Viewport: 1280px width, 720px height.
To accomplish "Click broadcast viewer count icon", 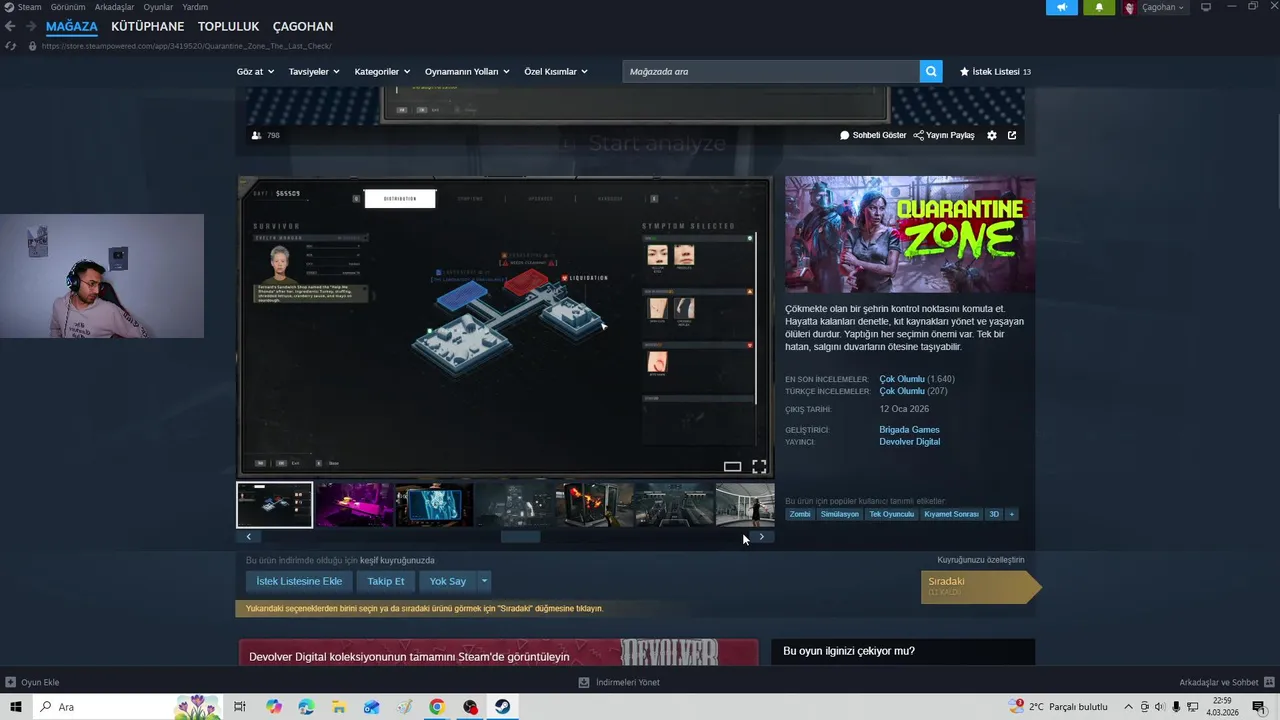I will (x=257, y=135).
